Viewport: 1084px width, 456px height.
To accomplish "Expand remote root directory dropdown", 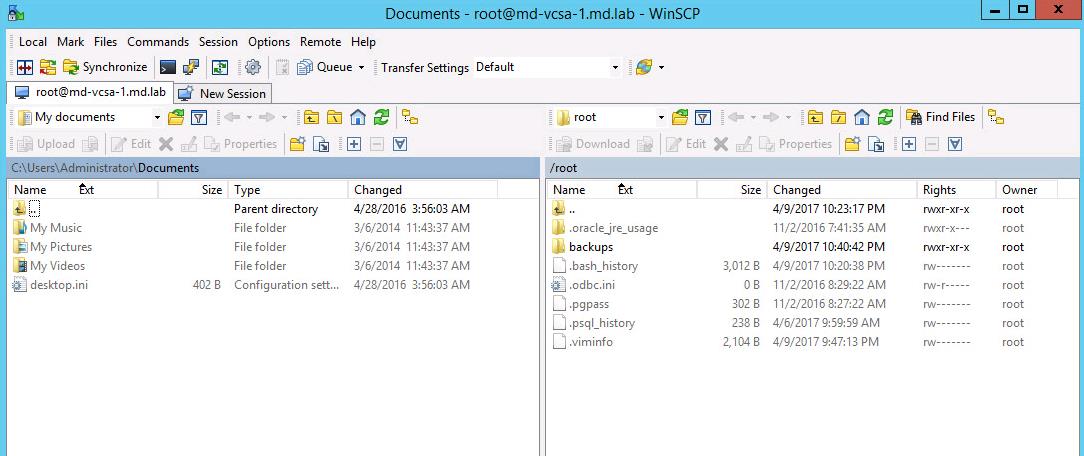I will (661, 117).
